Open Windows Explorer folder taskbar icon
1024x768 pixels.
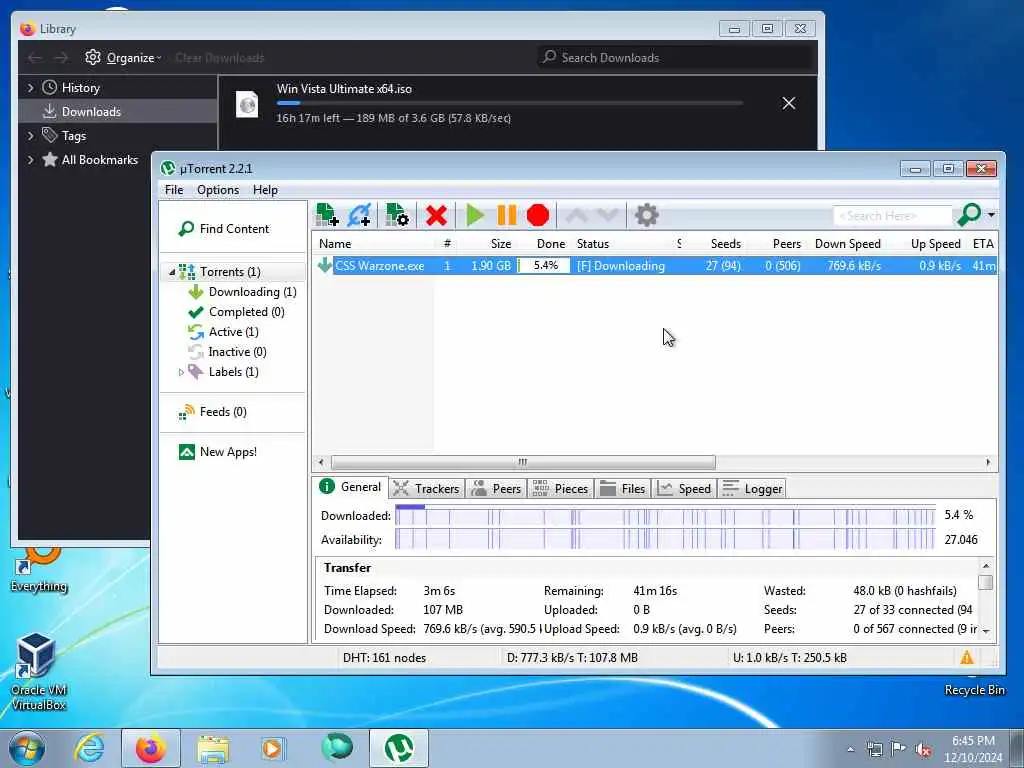tap(213, 748)
